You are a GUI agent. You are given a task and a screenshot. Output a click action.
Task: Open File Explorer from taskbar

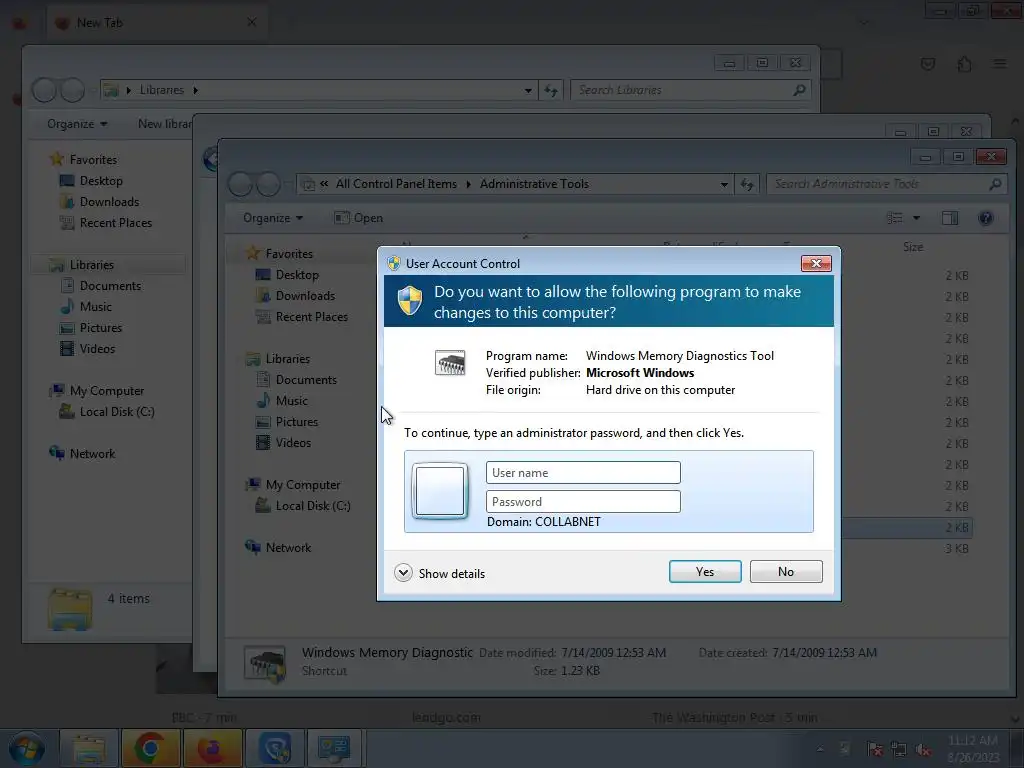click(89, 748)
